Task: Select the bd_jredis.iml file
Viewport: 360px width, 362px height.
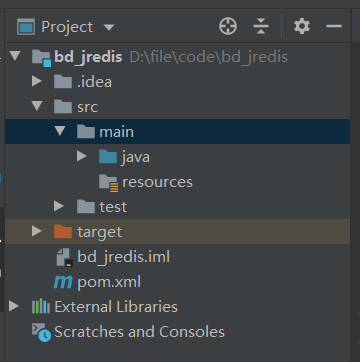Action: 113,257
